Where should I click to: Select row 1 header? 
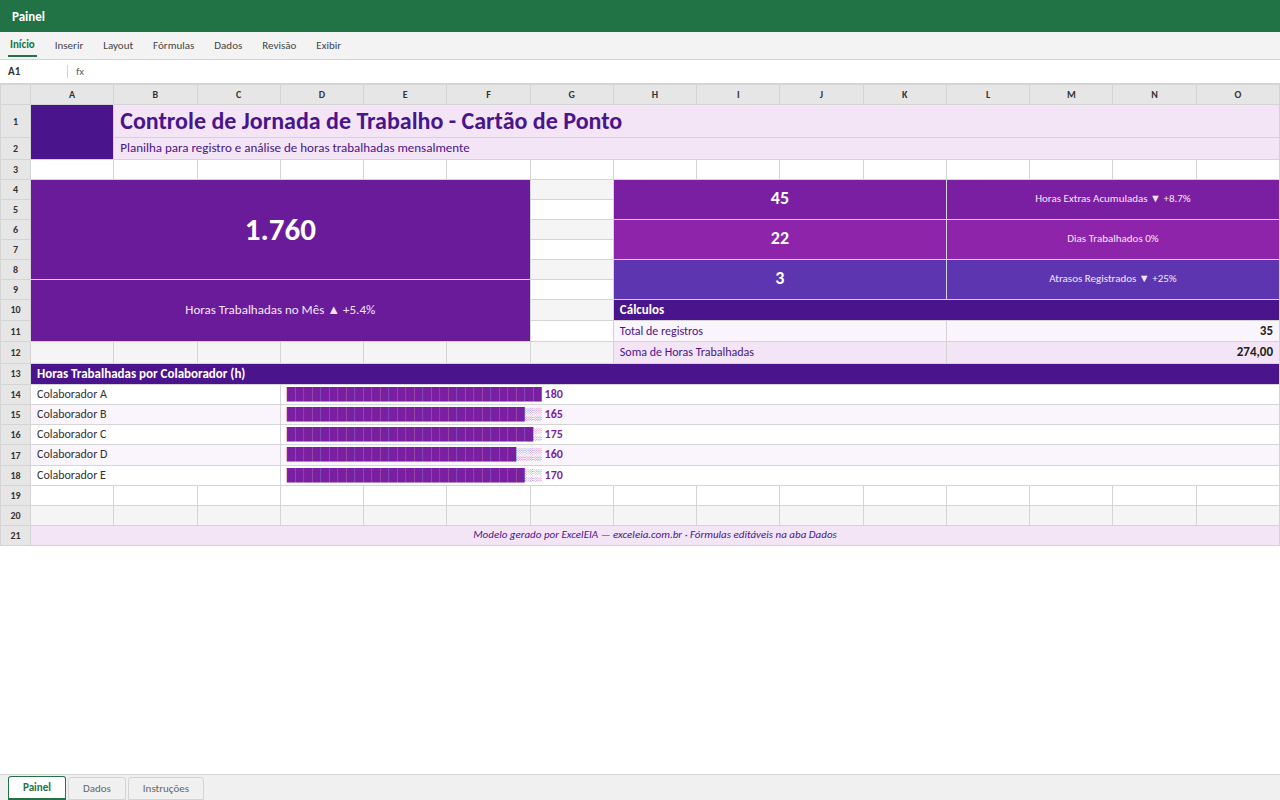(x=15, y=121)
